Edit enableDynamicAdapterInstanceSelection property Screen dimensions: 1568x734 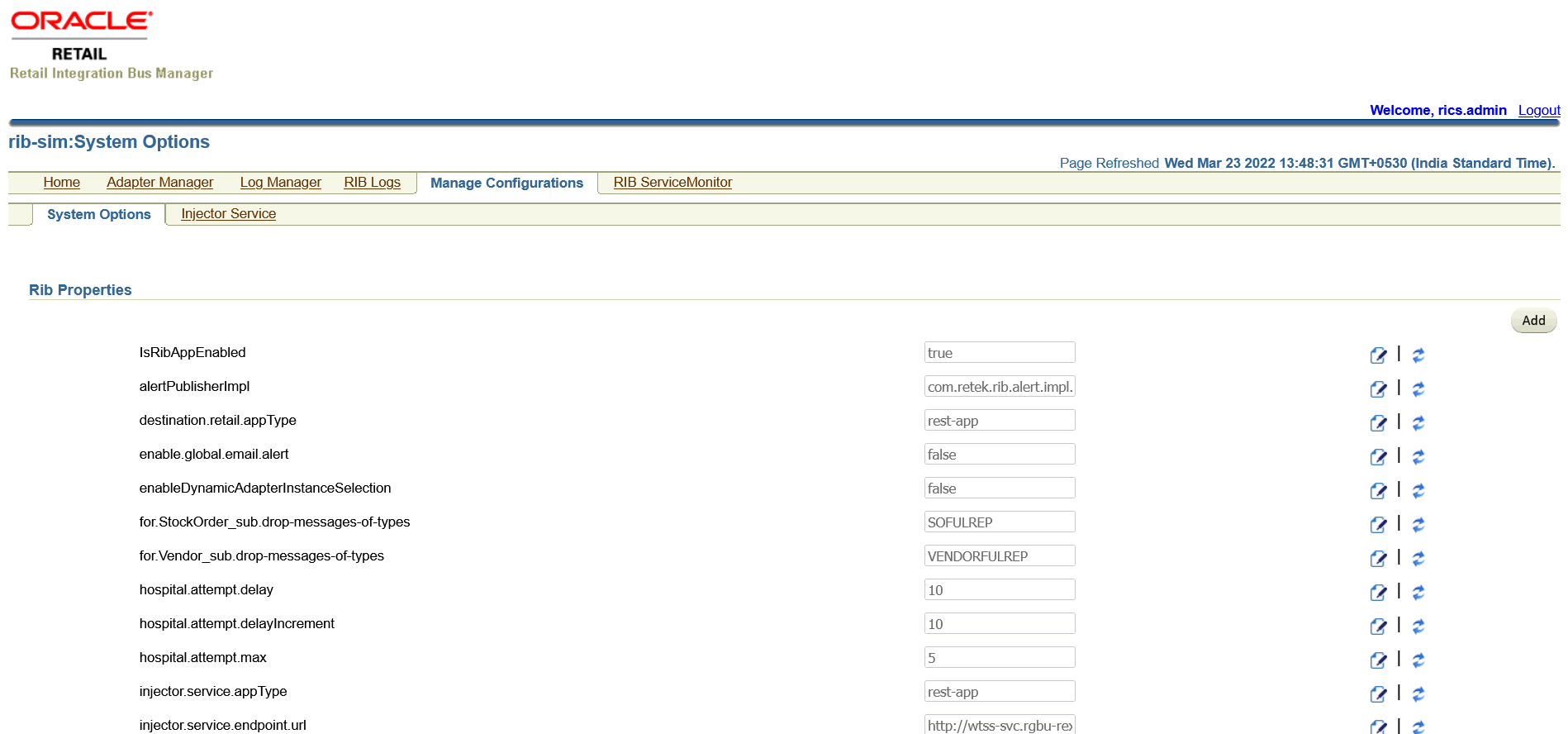point(1378,491)
